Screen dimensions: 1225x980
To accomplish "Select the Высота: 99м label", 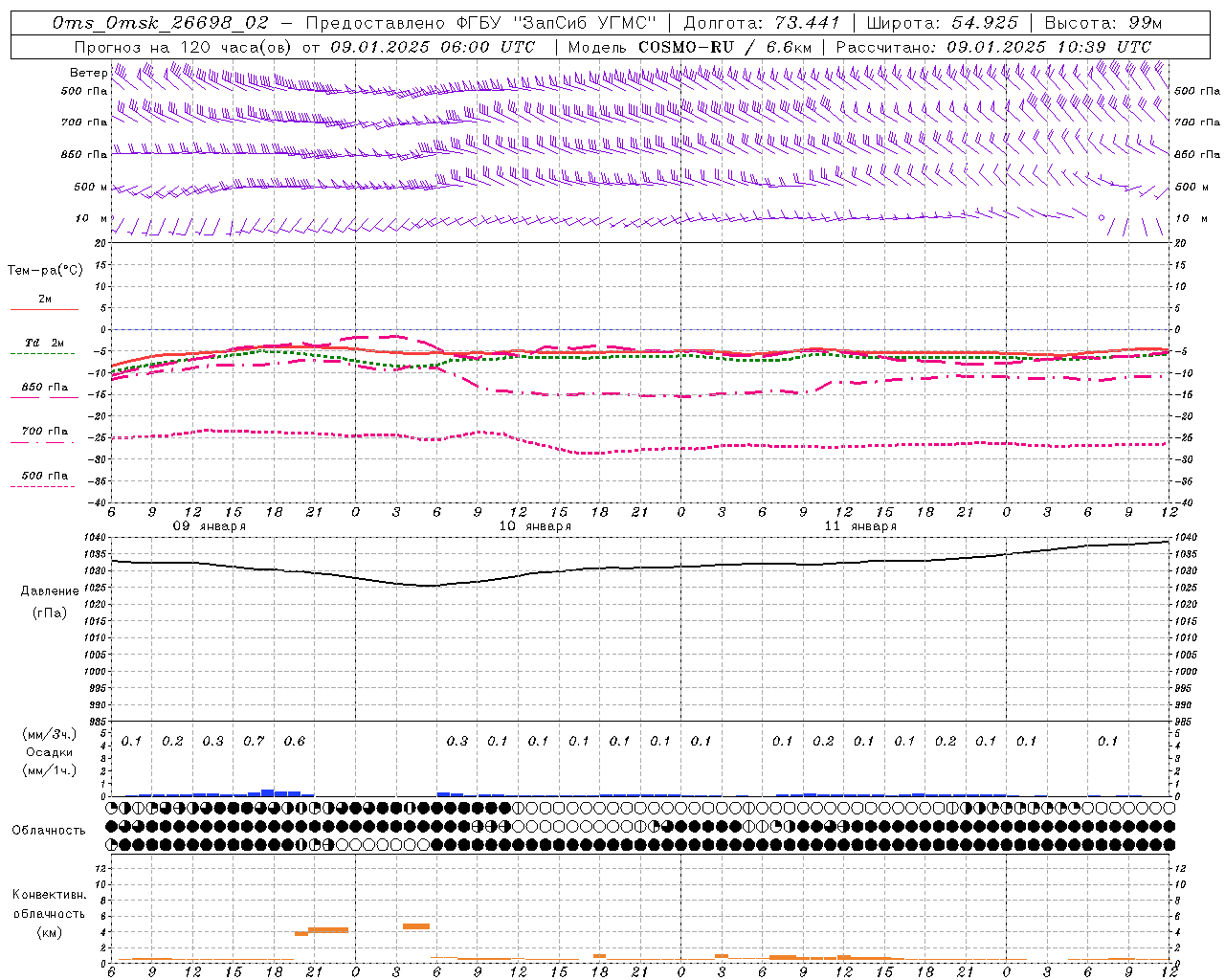I will 1103,23.
